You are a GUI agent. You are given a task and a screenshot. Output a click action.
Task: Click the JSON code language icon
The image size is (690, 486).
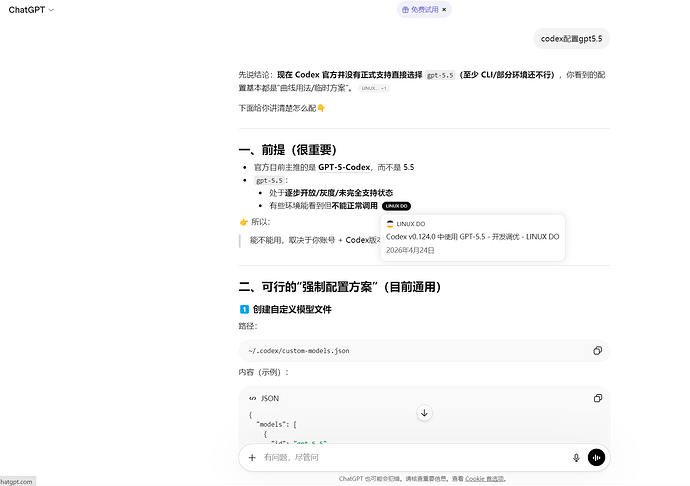253,398
